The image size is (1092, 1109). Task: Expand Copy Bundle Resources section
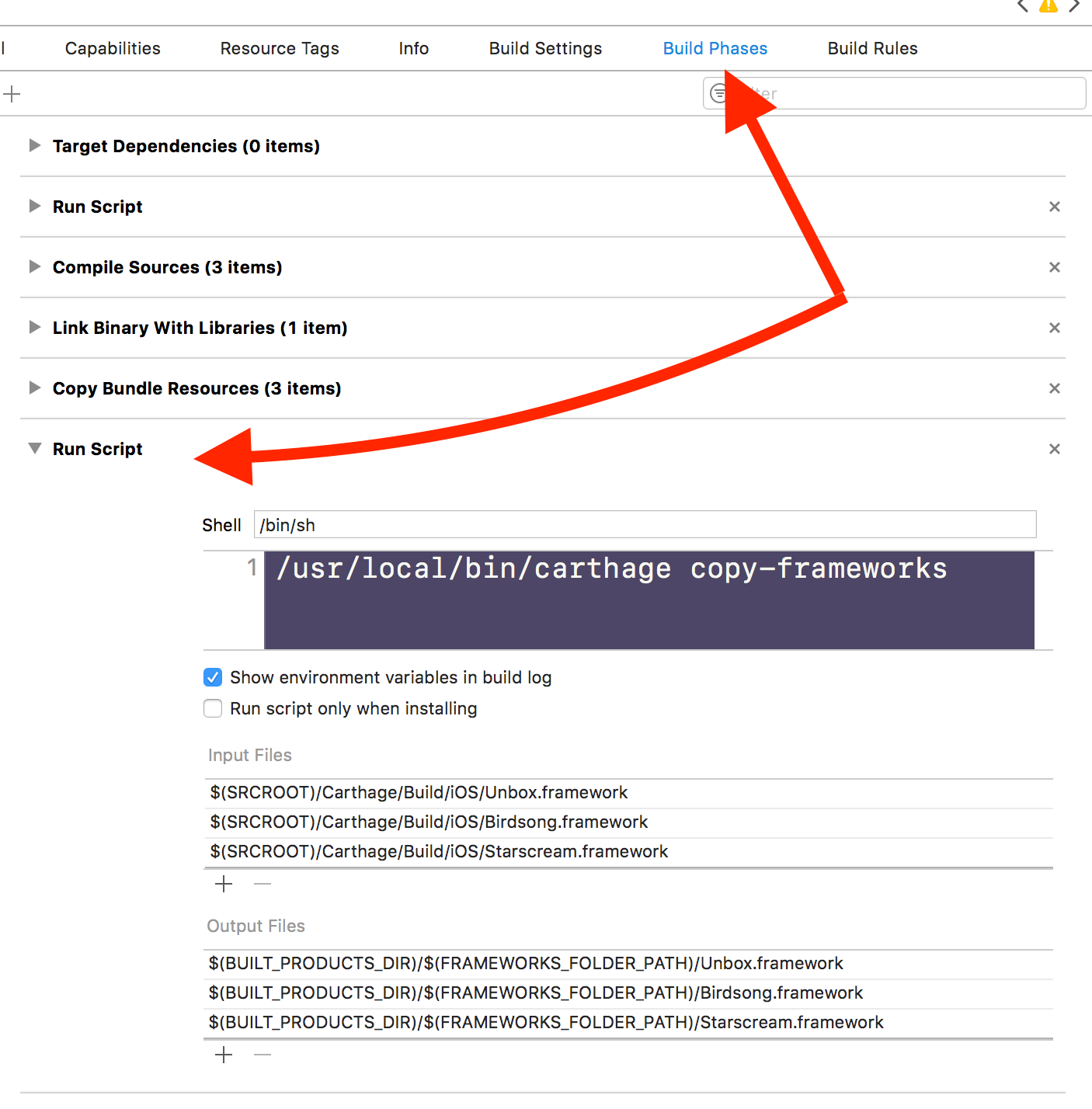pyautogui.click(x=34, y=388)
